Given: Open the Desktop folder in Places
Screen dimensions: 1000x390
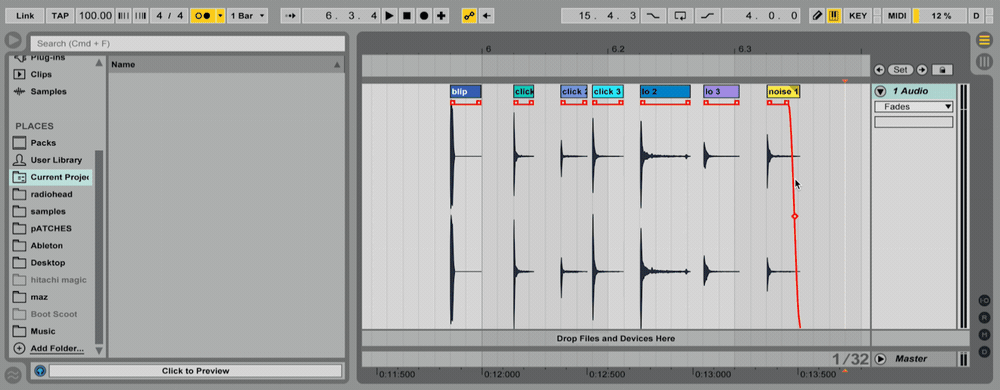Looking at the screenshot, I should click(x=48, y=263).
